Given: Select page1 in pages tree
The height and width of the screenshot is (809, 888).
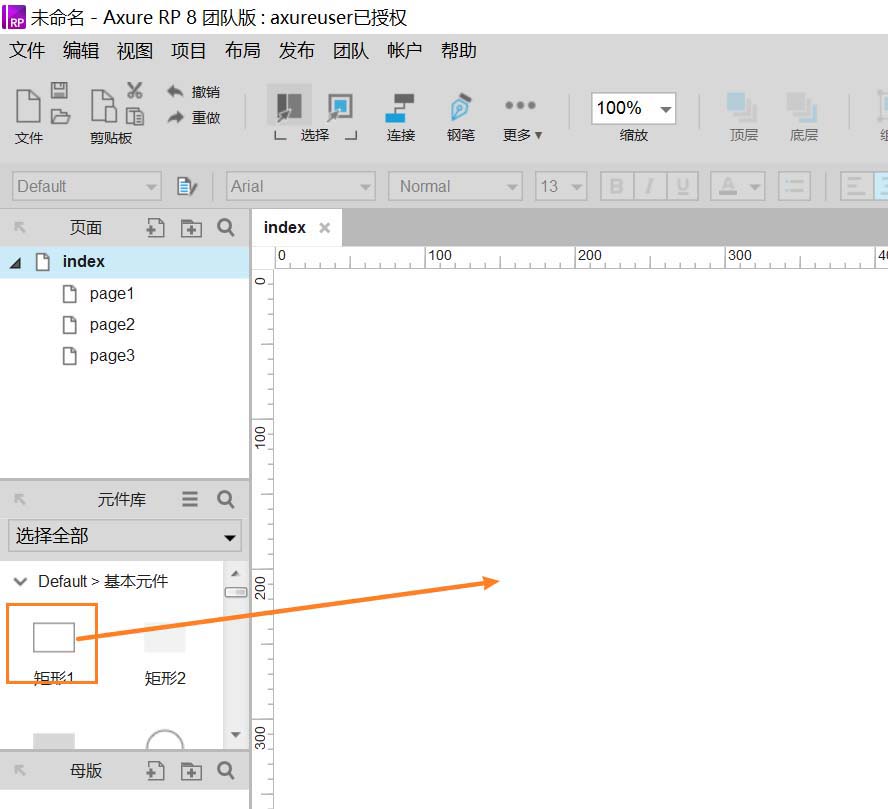Looking at the screenshot, I should click(x=112, y=294).
